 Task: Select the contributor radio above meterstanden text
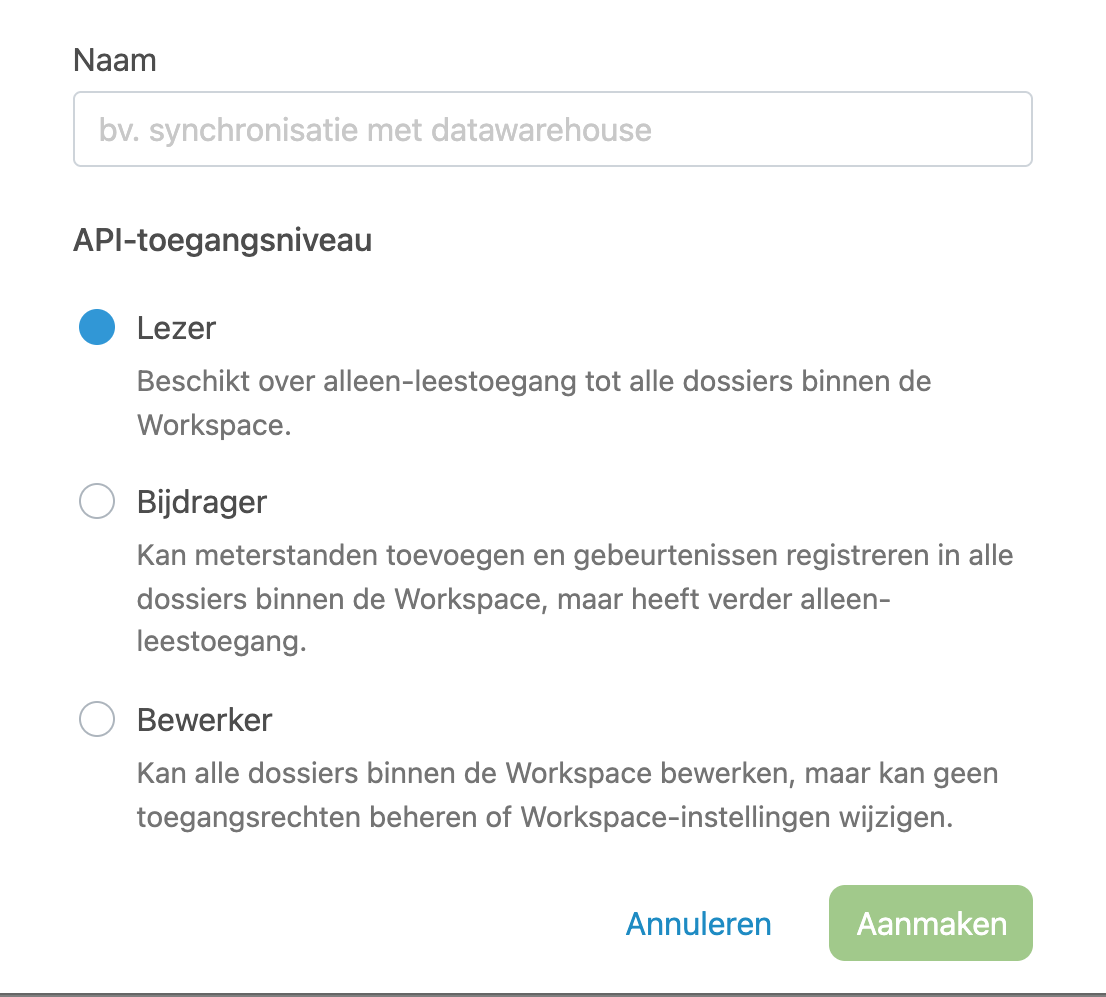coord(97,501)
